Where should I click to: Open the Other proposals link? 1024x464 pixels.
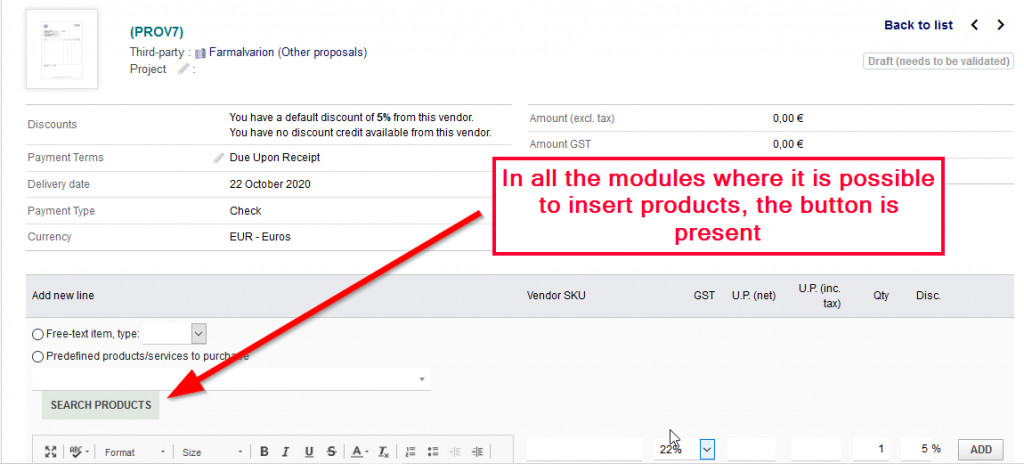(x=323, y=52)
